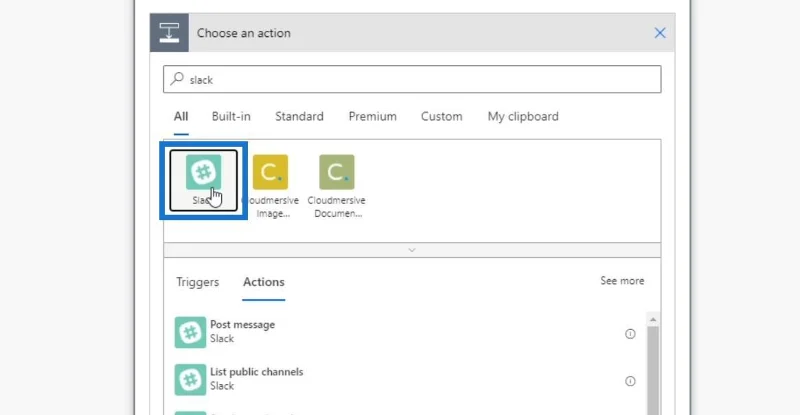Expand the connectors list chevron
The height and width of the screenshot is (415, 800).
pyautogui.click(x=412, y=250)
